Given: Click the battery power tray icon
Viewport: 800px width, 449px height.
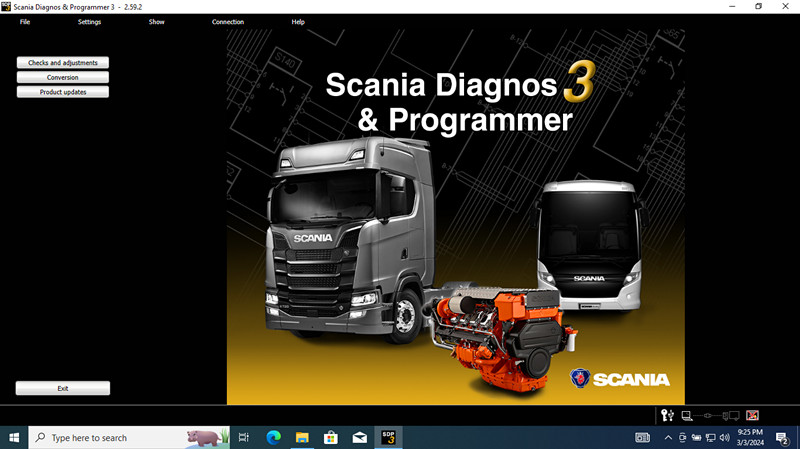Looking at the screenshot, I should click(696, 437).
